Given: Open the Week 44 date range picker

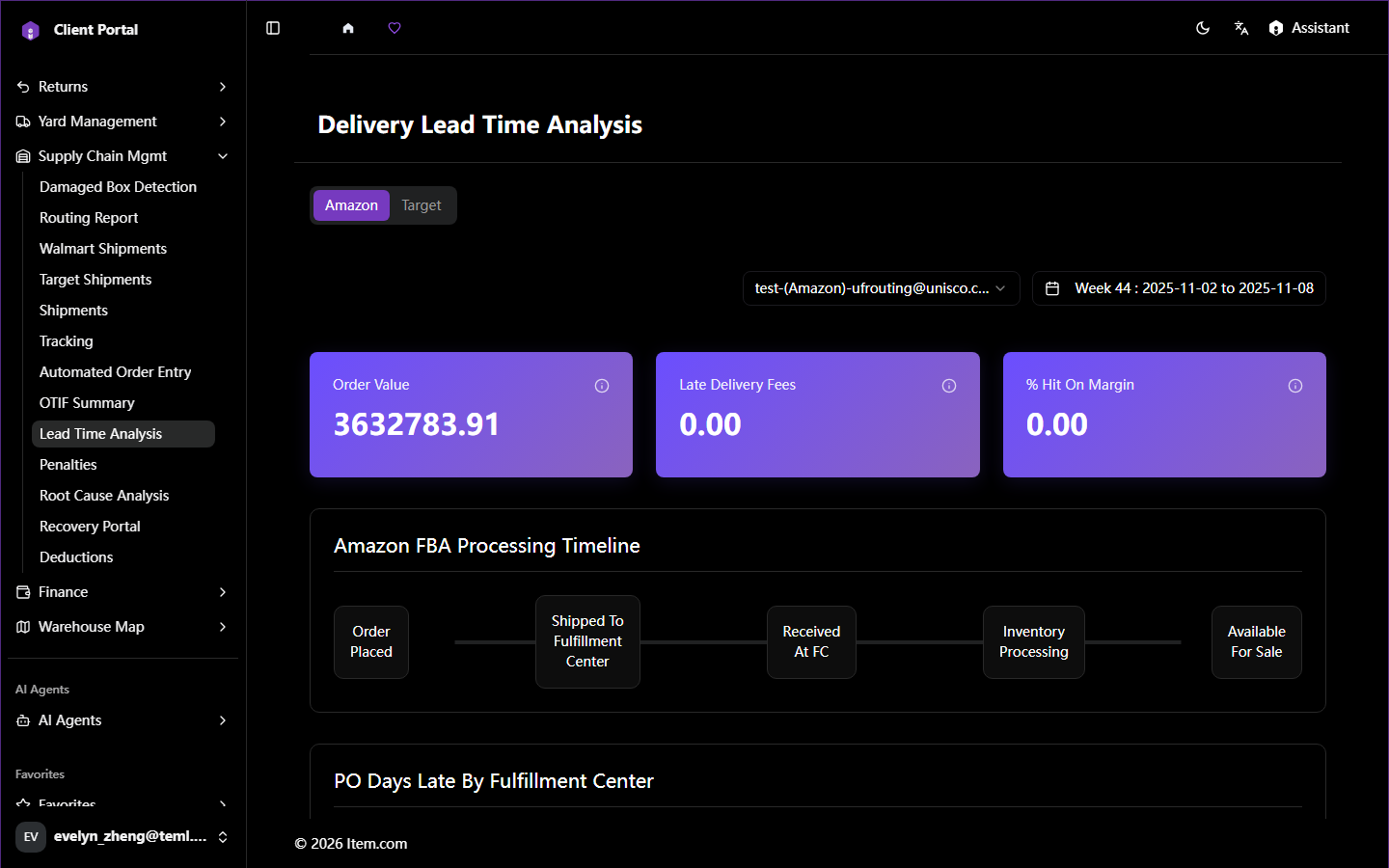Looking at the screenshot, I should pos(1179,288).
